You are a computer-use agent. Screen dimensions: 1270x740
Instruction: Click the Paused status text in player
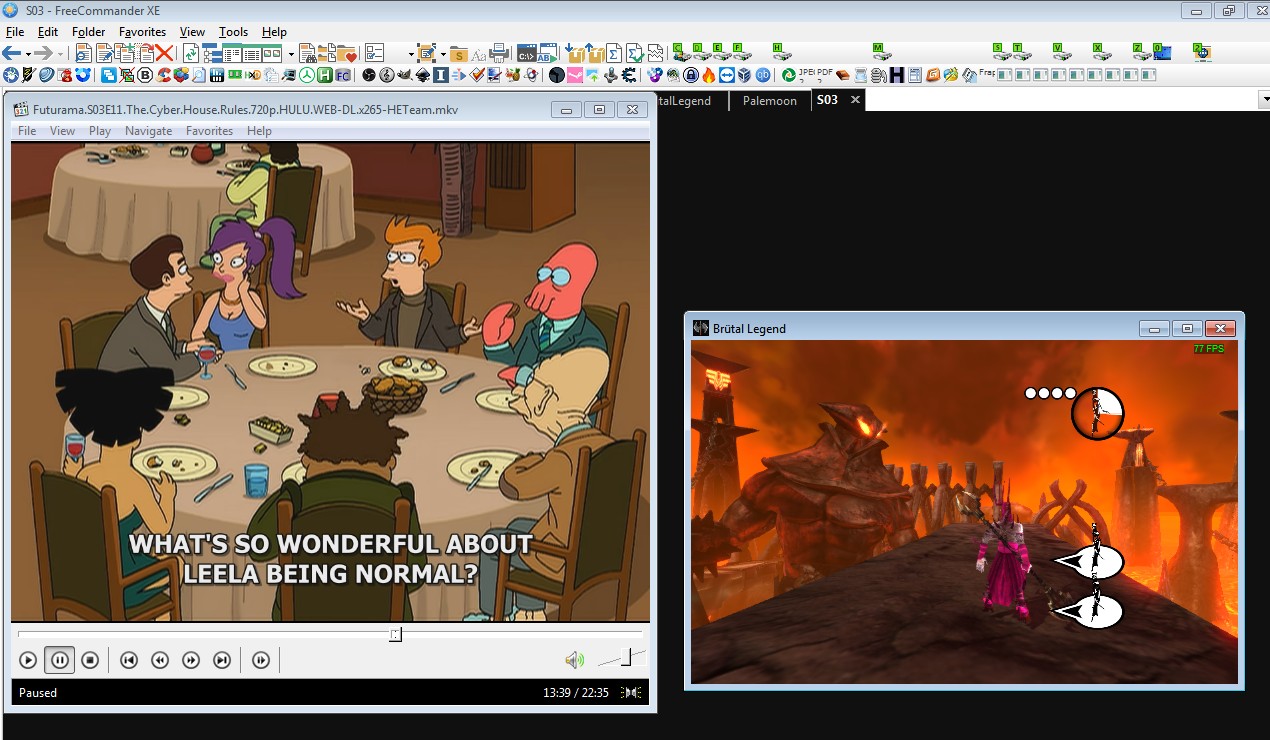38,692
